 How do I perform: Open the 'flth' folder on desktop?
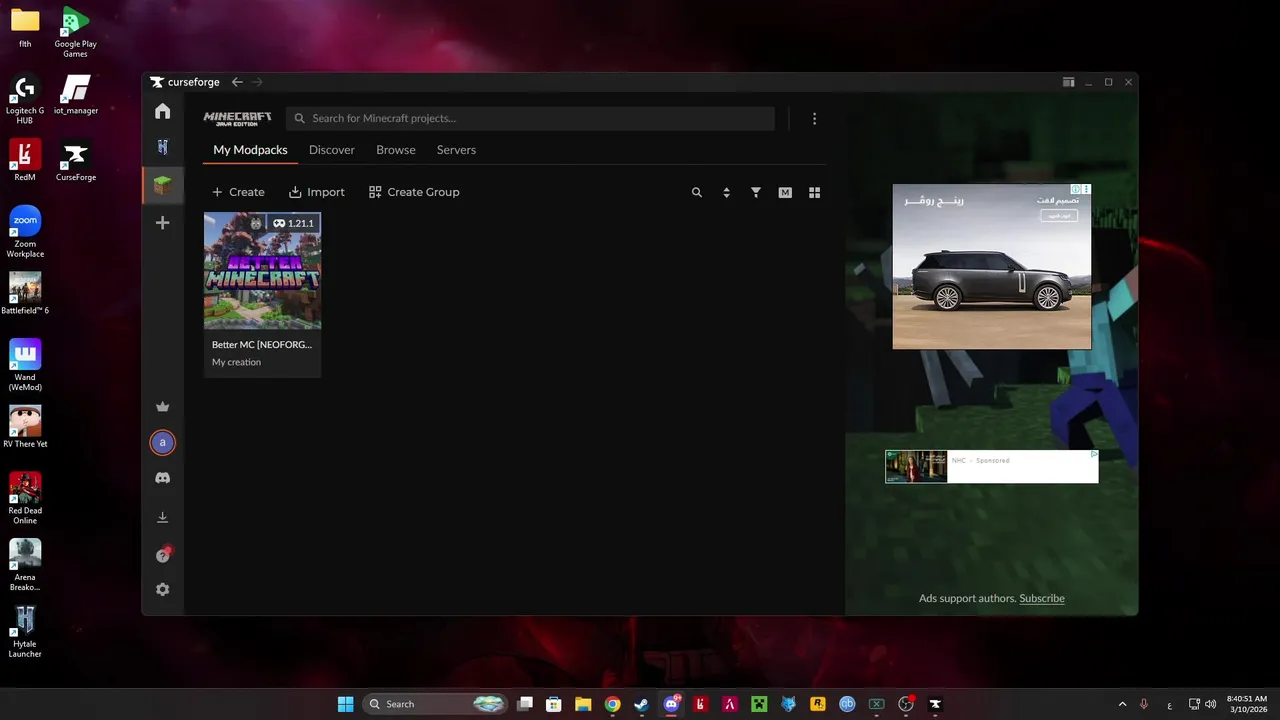tap(25, 27)
